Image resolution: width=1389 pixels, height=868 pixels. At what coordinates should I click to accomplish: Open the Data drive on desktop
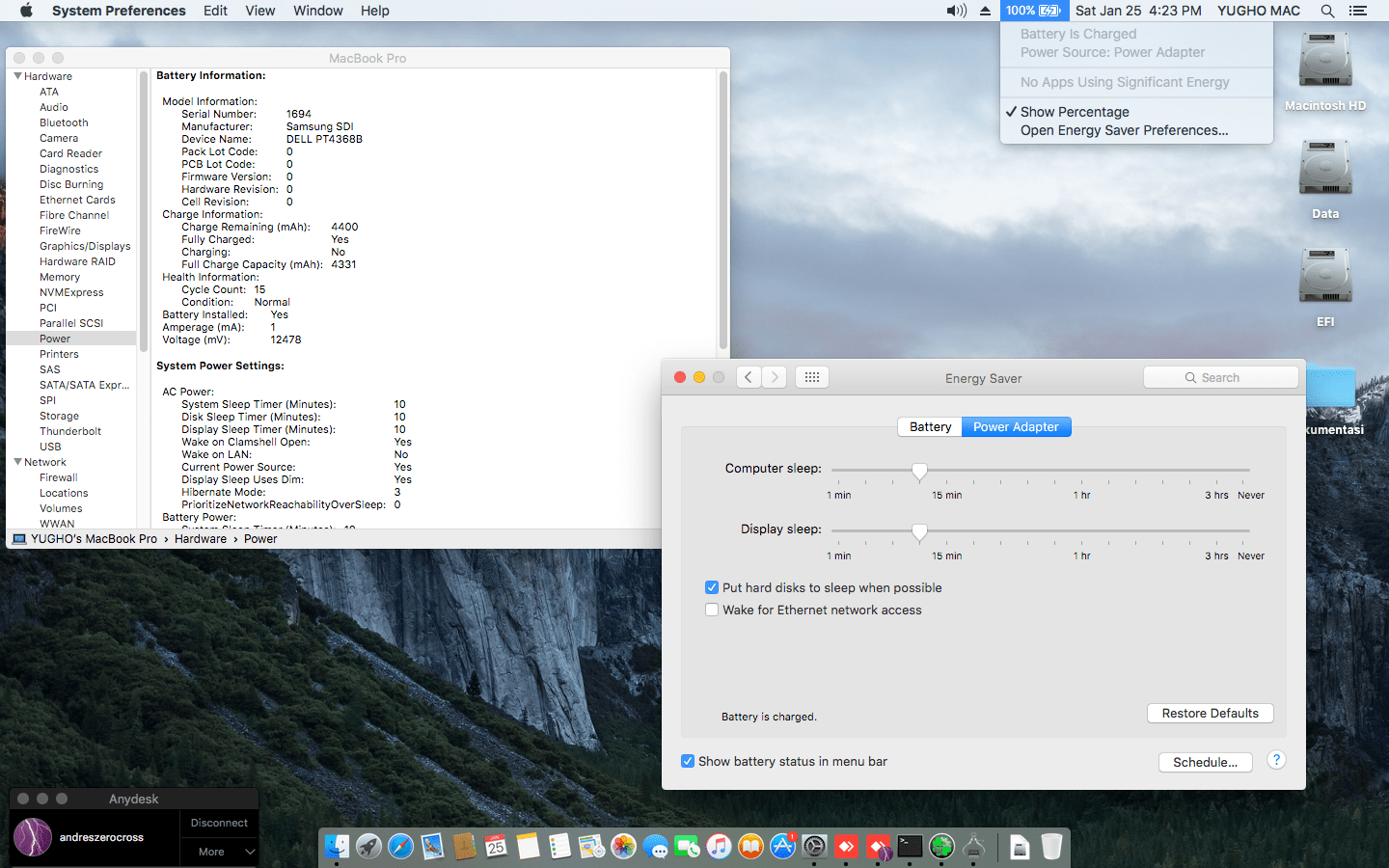(1325, 179)
